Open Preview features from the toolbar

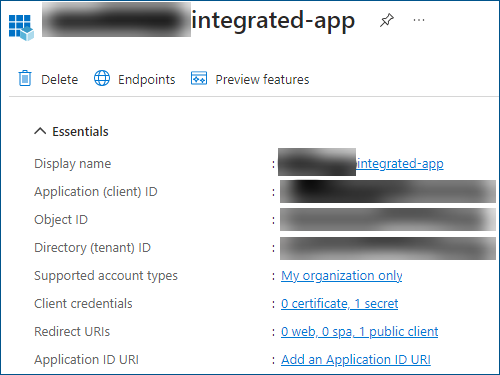coord(262,80)
